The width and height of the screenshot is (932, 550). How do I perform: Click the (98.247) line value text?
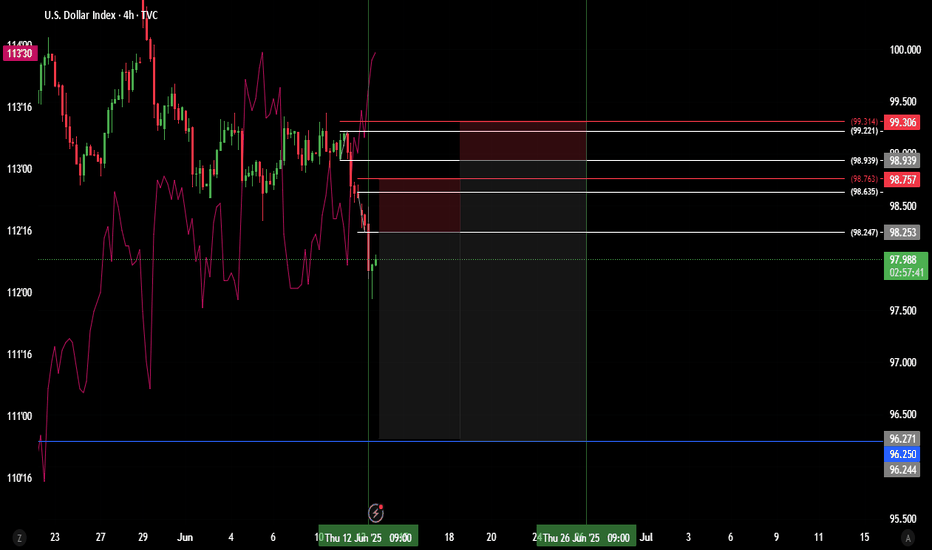[864, 232]
